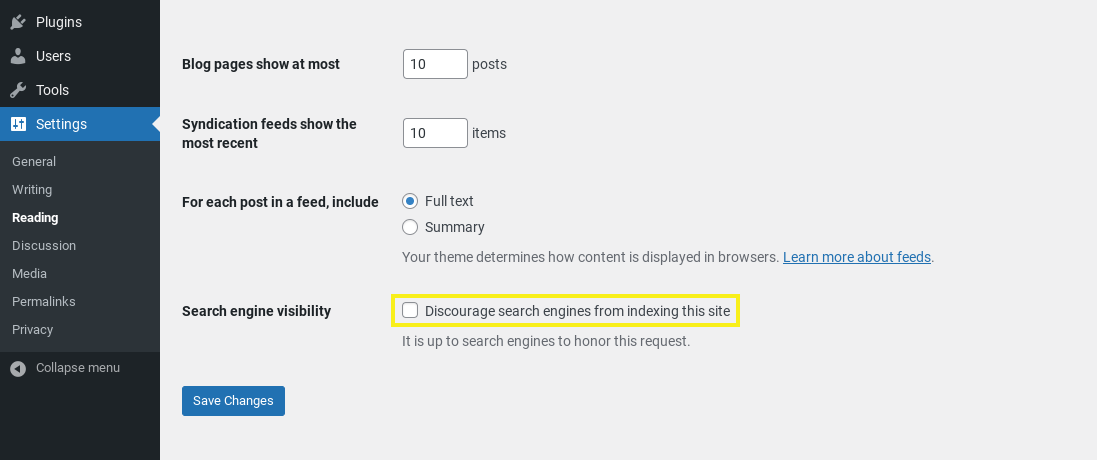The height and width of the screenshot is (460, 1097).
Task: Select the Full text radio option
Action: 410,201
